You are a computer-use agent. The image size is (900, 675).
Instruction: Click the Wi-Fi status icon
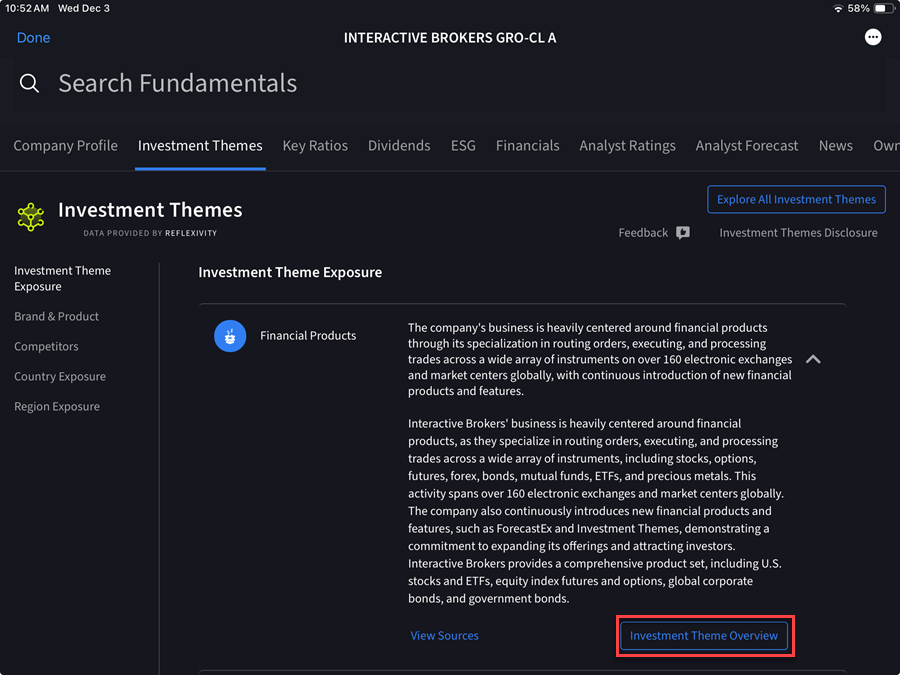[837, 7]
